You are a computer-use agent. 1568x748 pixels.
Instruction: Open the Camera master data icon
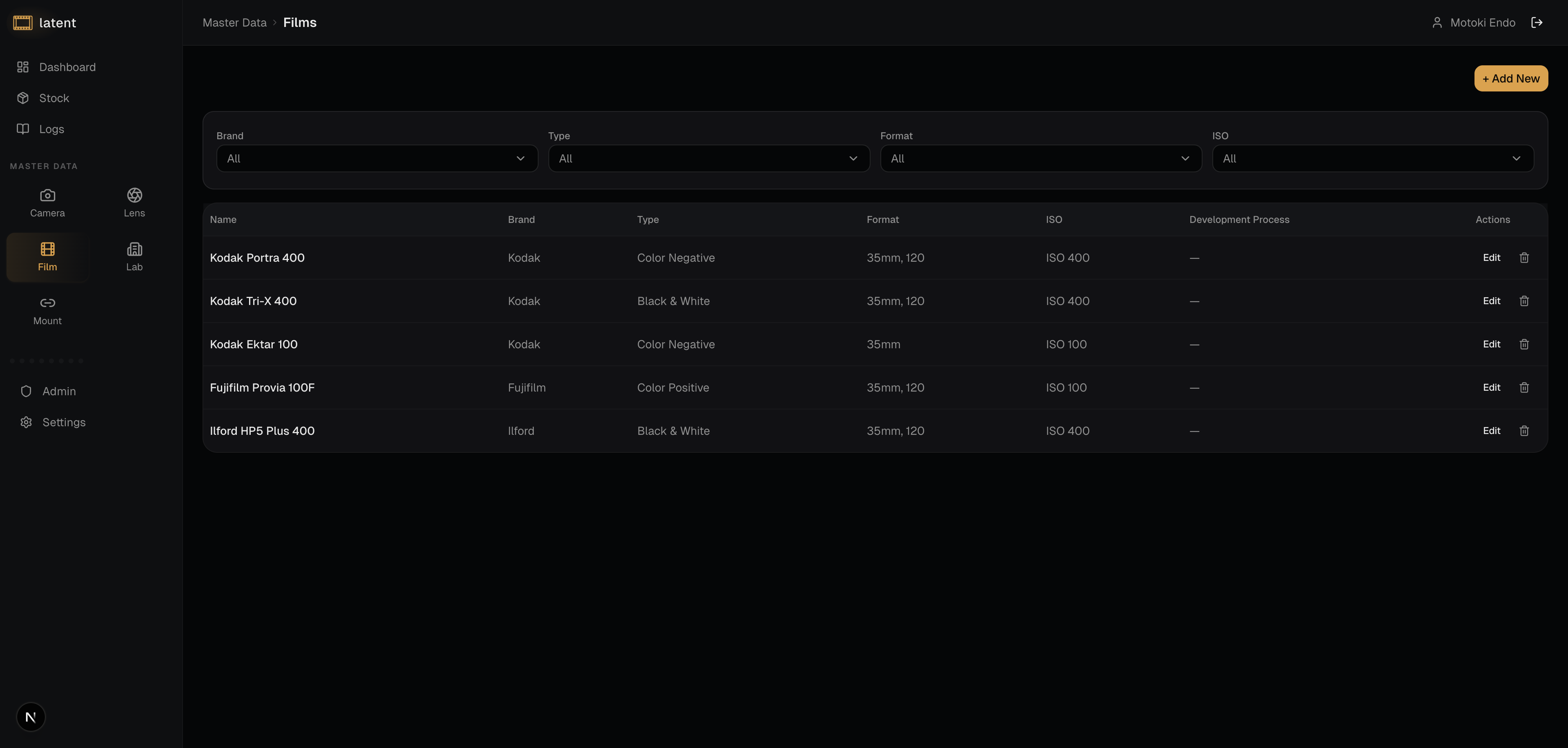47,195
